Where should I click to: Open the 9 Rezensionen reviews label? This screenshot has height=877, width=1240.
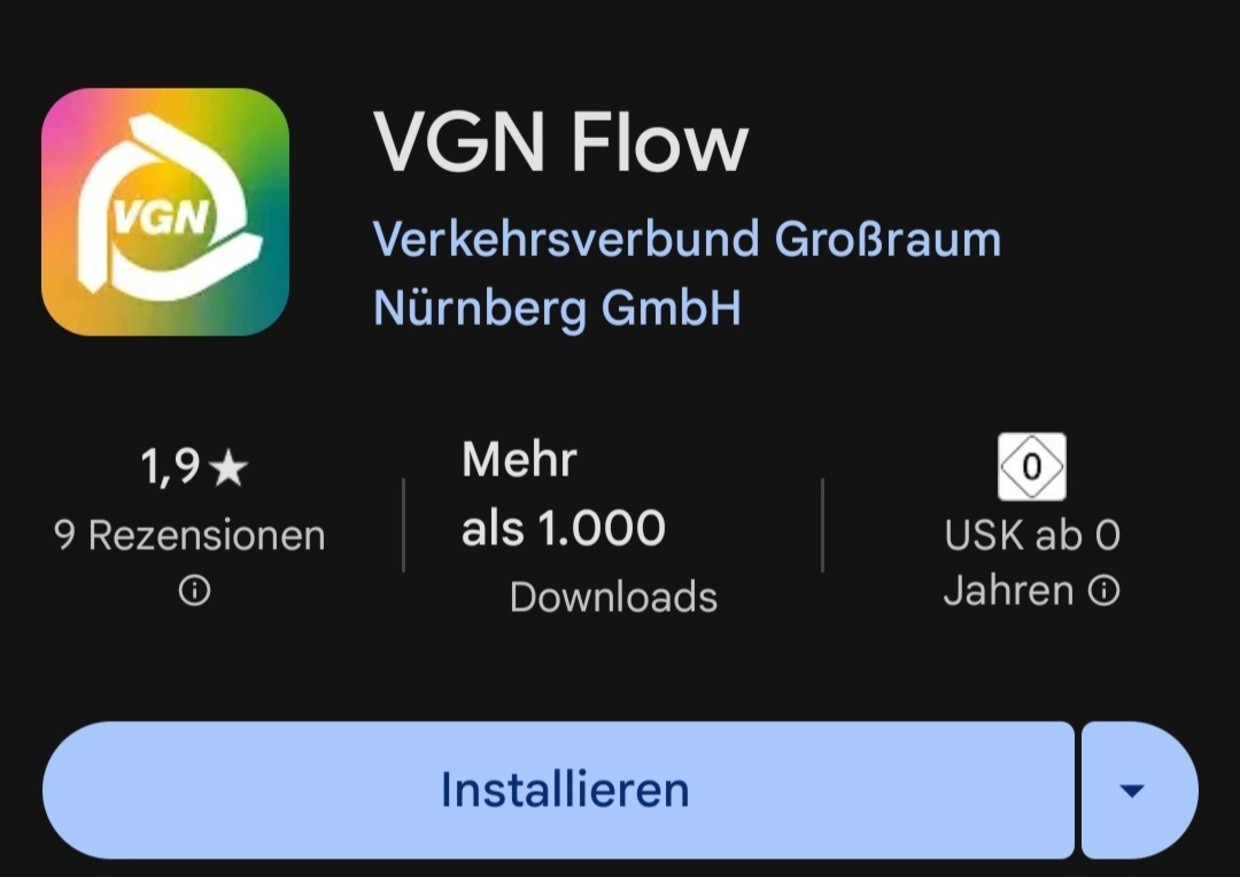coord(189,536)
